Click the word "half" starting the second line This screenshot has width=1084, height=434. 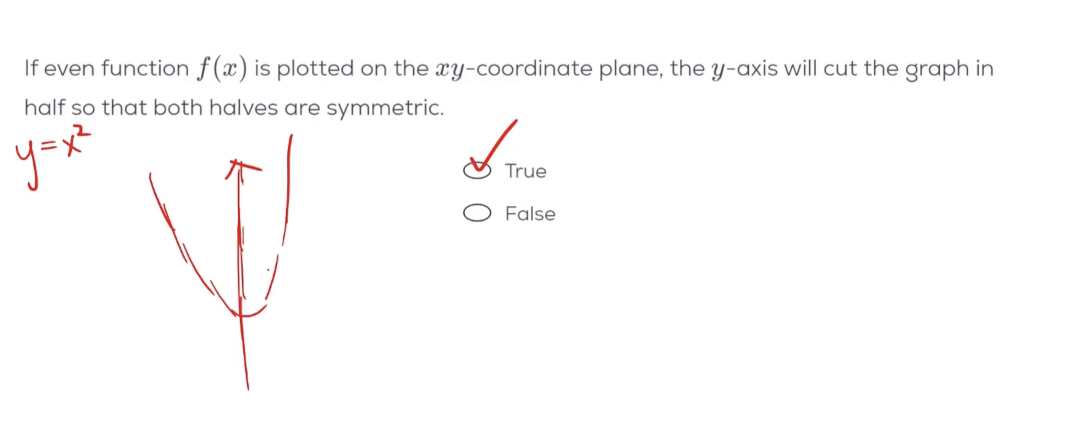[x=41, y=108]
